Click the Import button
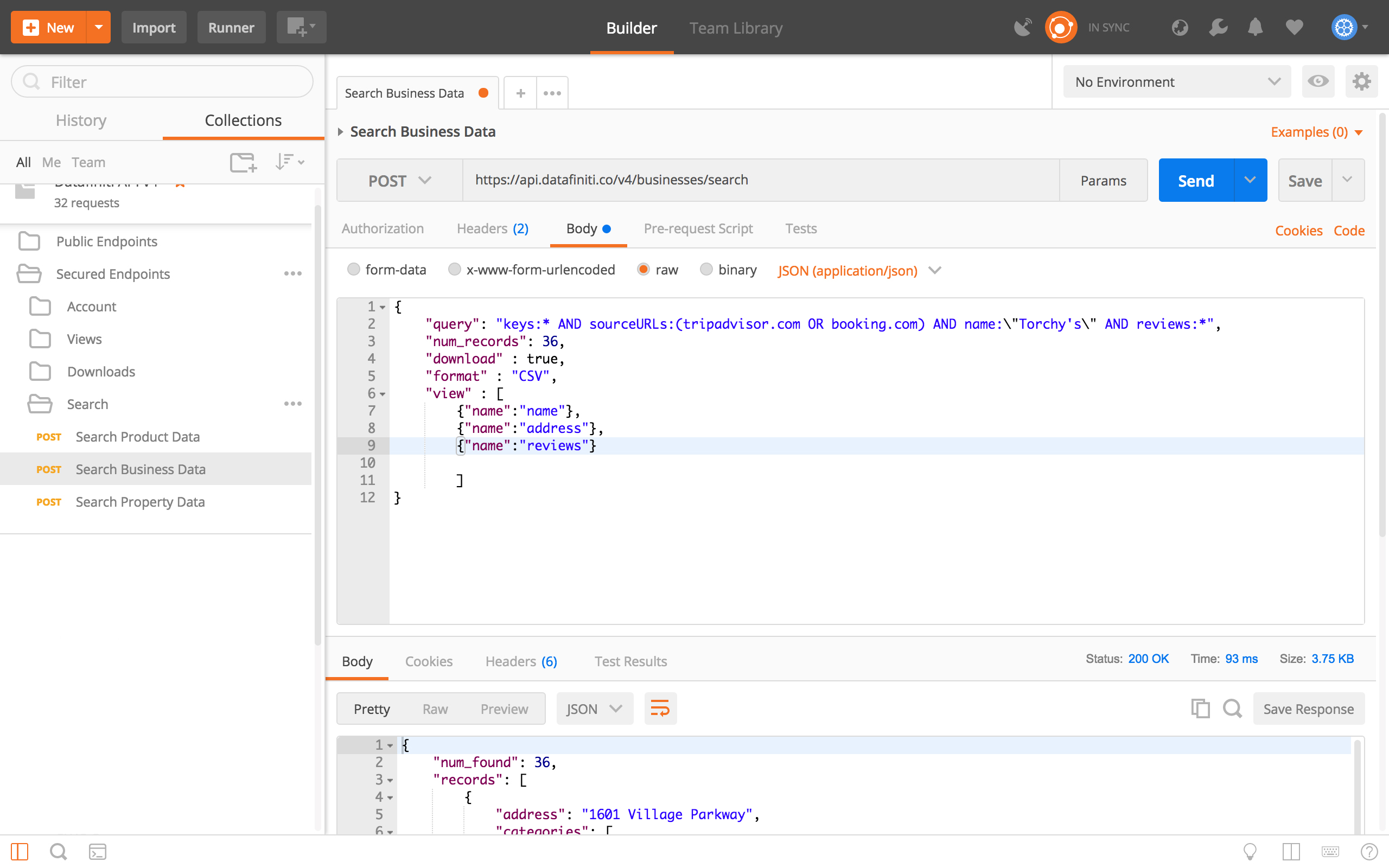 point(154,27)
